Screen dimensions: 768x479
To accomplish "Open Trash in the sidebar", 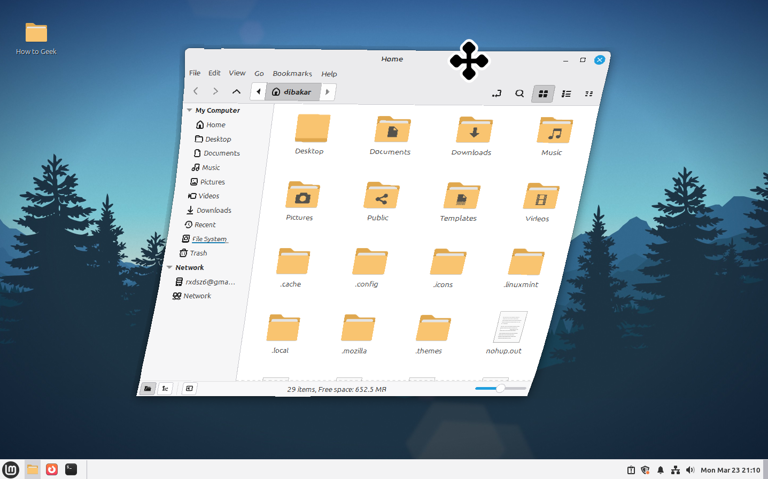I will click(x=198, y=253).
